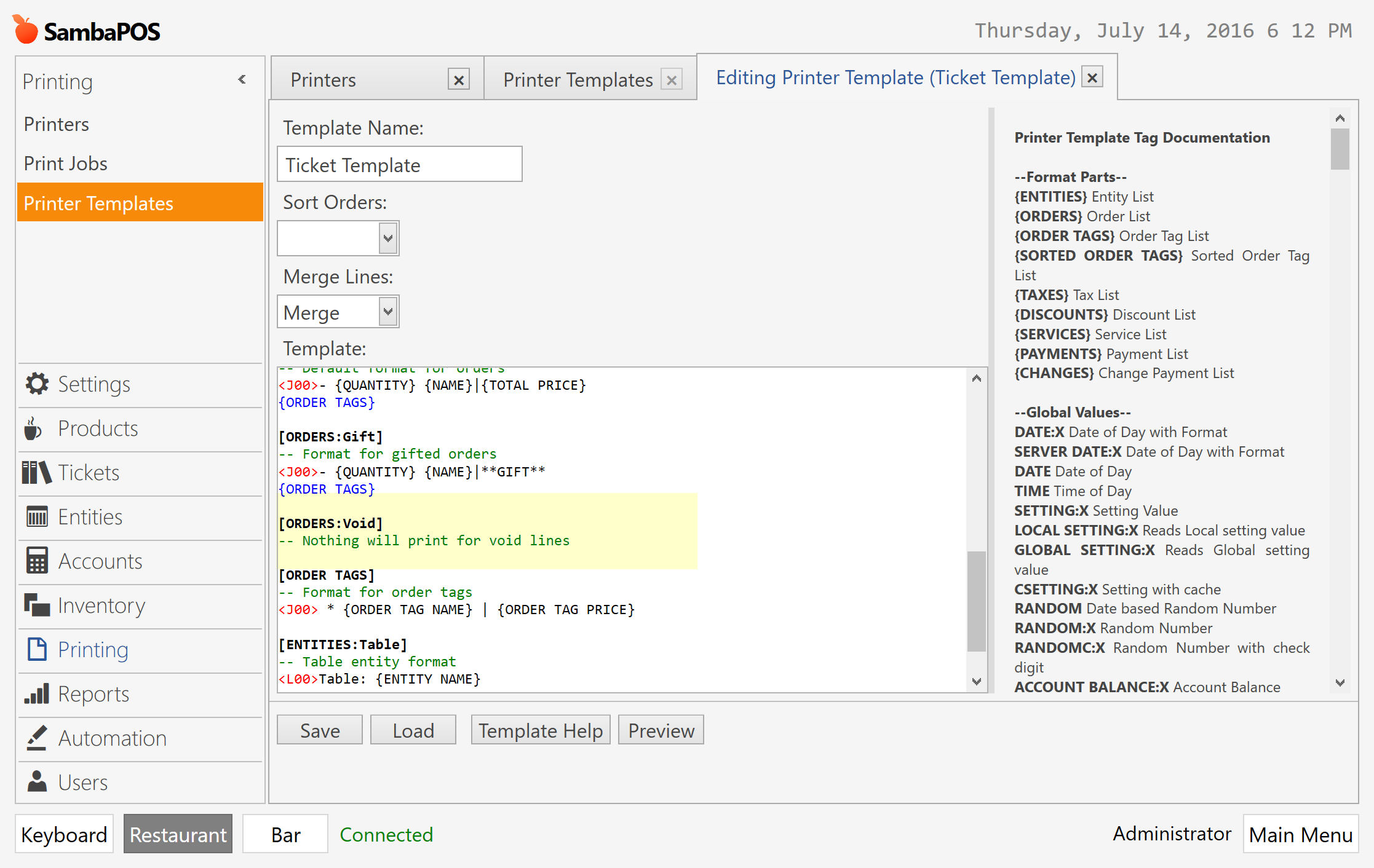Screen dimensions: 1374x868
Task: Click the Automation pencil icon
Action: pos(37,738)
